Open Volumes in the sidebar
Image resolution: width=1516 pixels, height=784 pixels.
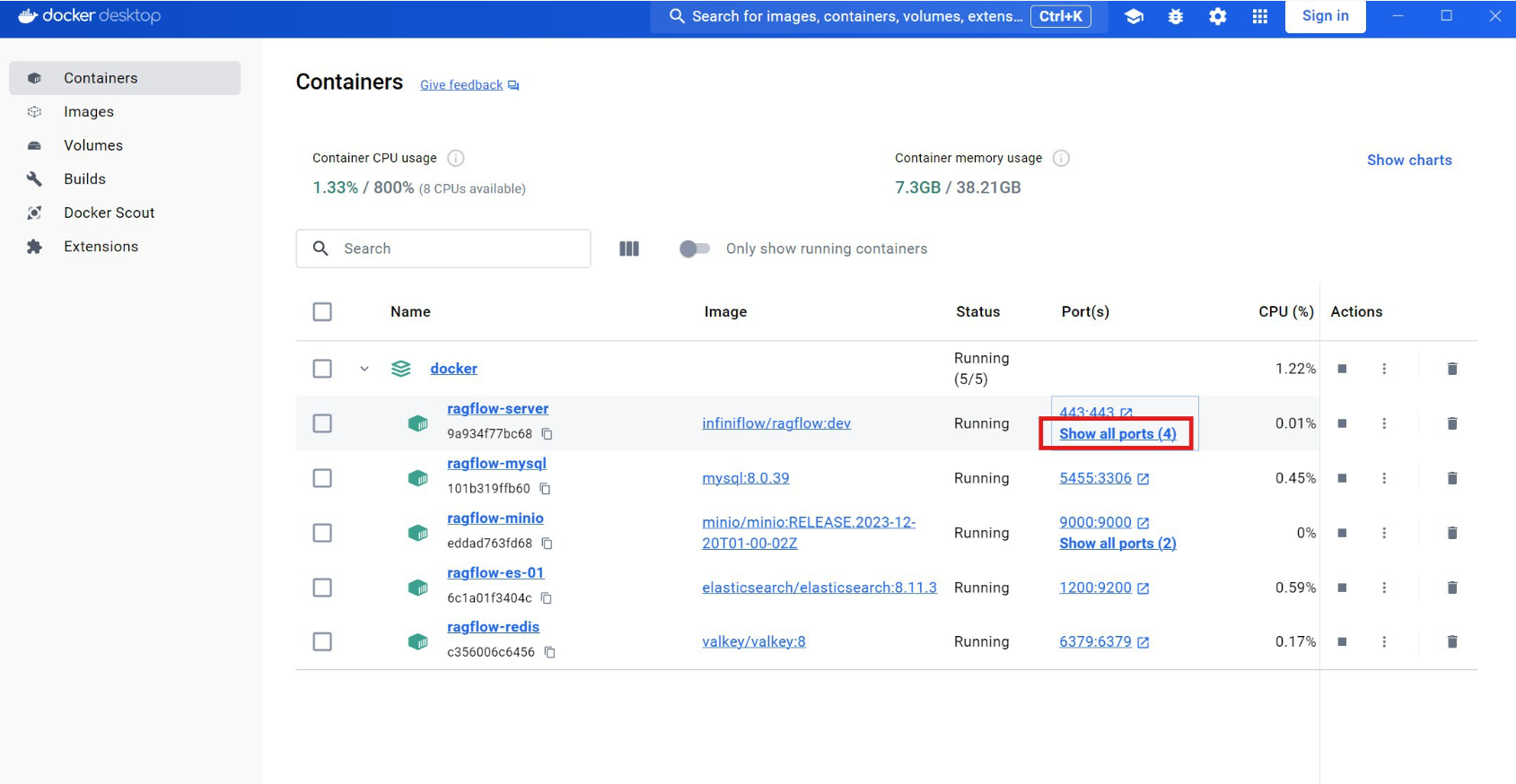pos(125,145)
